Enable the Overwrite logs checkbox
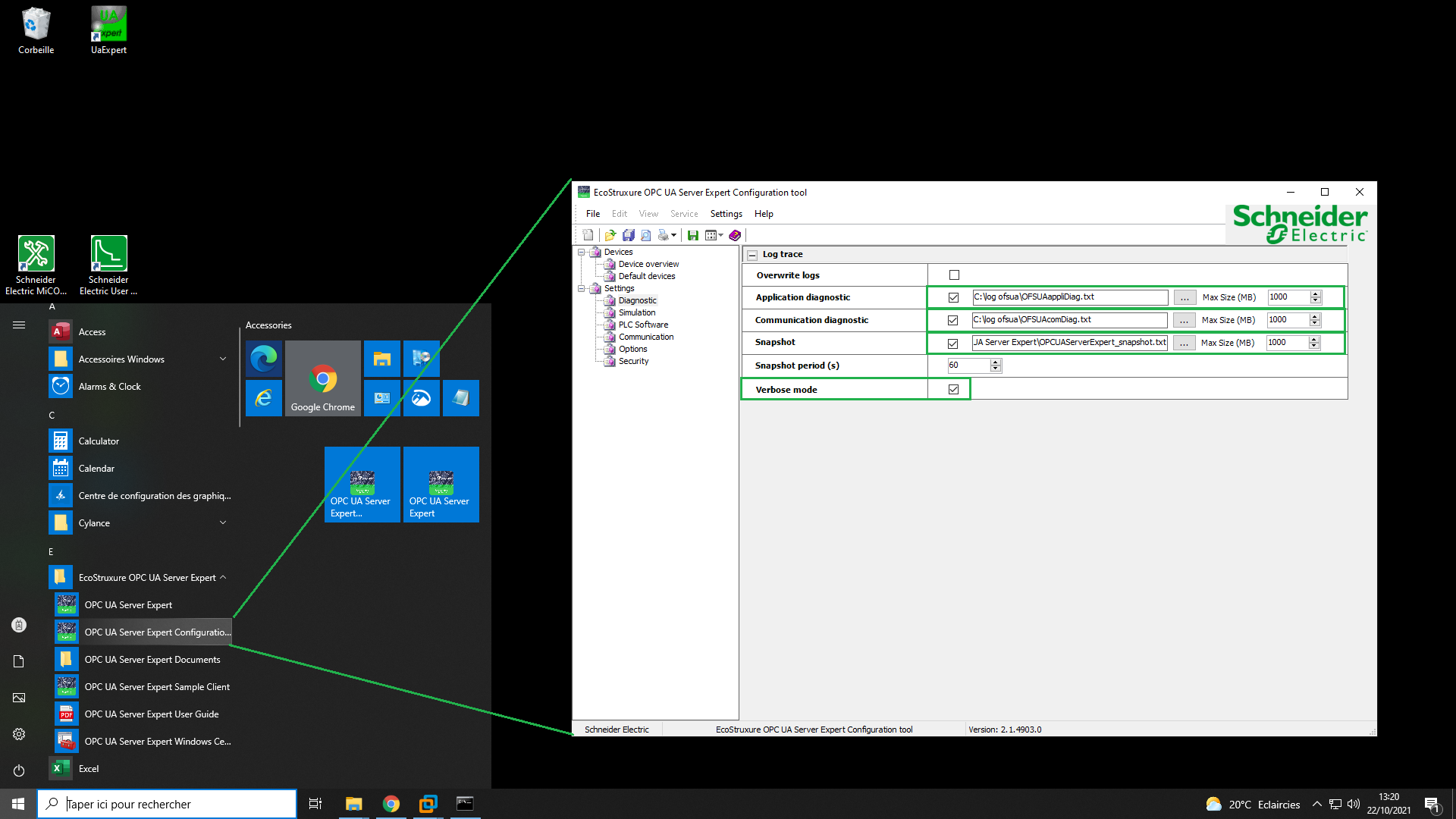Image resolution: width=1456 pixels, height=819 pixels. click(954, 275)
